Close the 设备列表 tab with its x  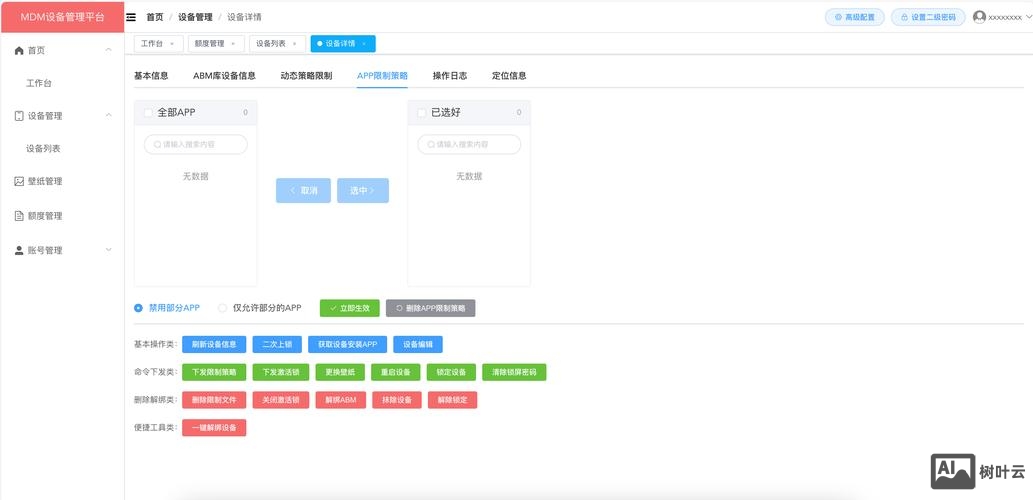tap(294, 43)
